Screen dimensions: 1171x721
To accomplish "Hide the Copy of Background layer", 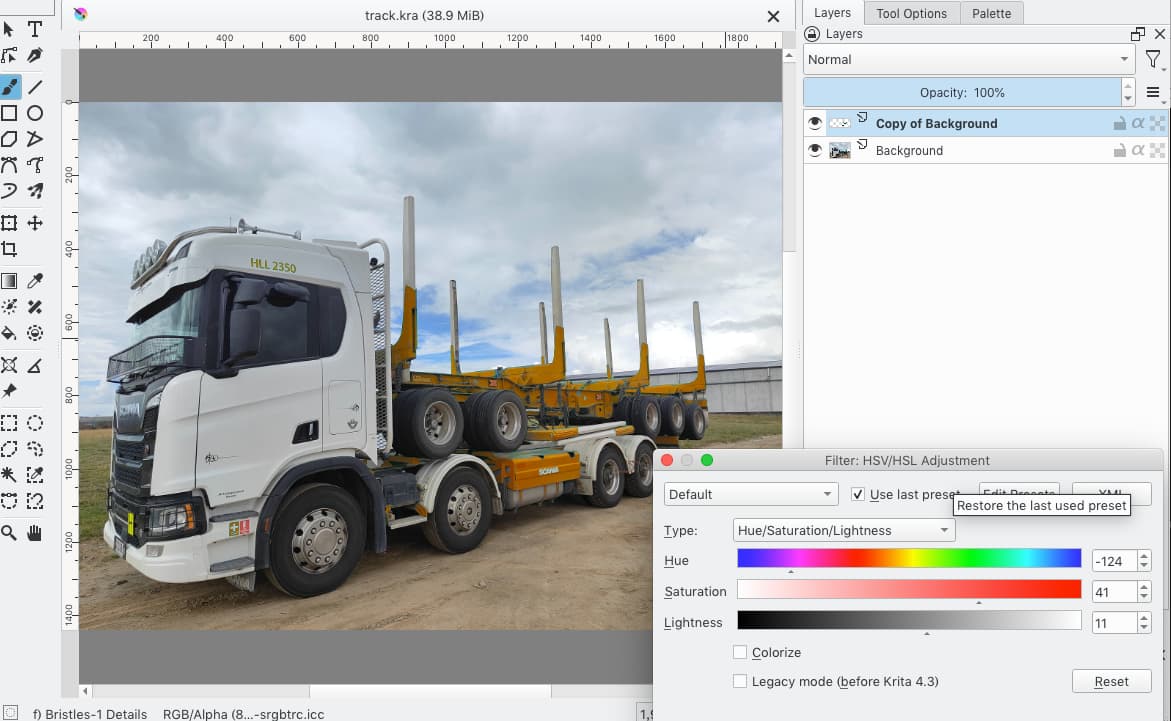I will 815,123.
